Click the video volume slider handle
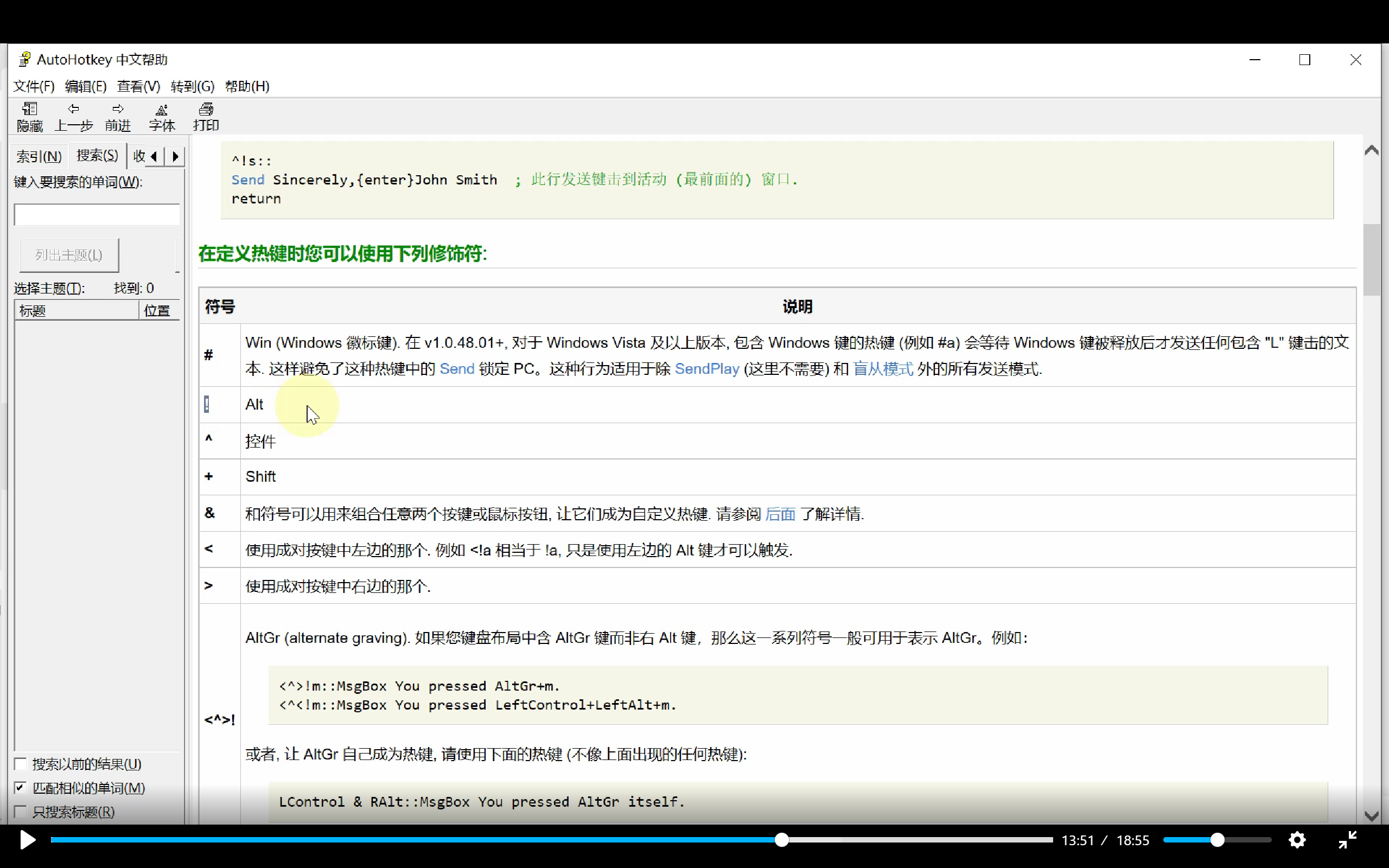 [1217, 840]
